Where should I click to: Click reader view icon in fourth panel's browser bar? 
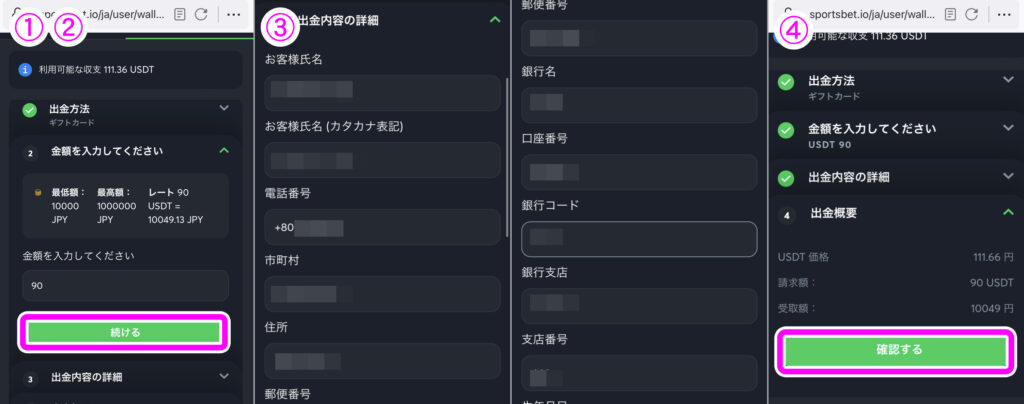(x=951, y=14)
